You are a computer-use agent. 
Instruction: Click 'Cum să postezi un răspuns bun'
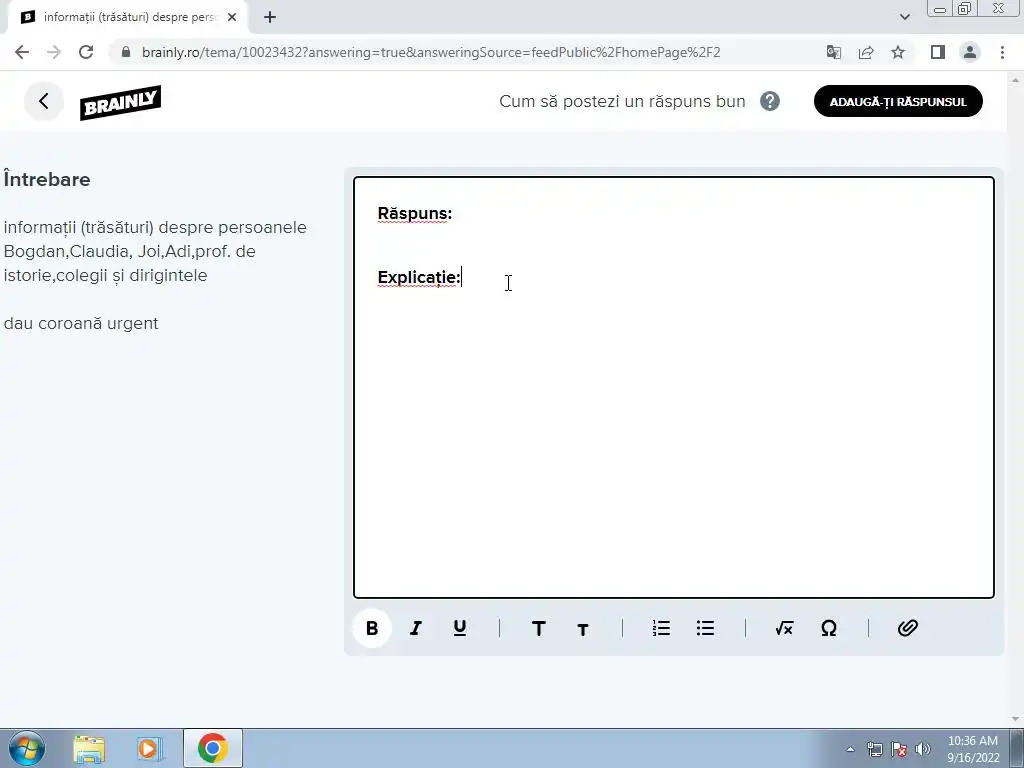tap(622, 101)
